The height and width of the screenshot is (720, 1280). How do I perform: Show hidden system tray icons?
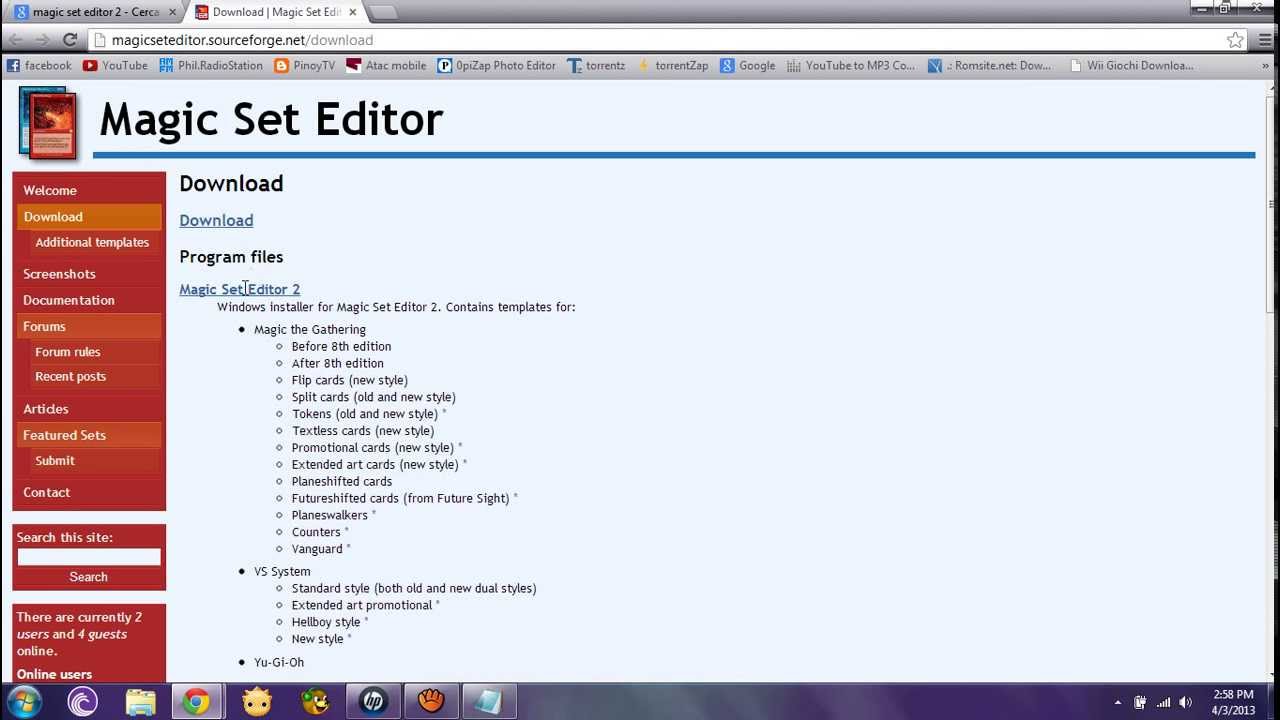click(x=1118, y=702)
